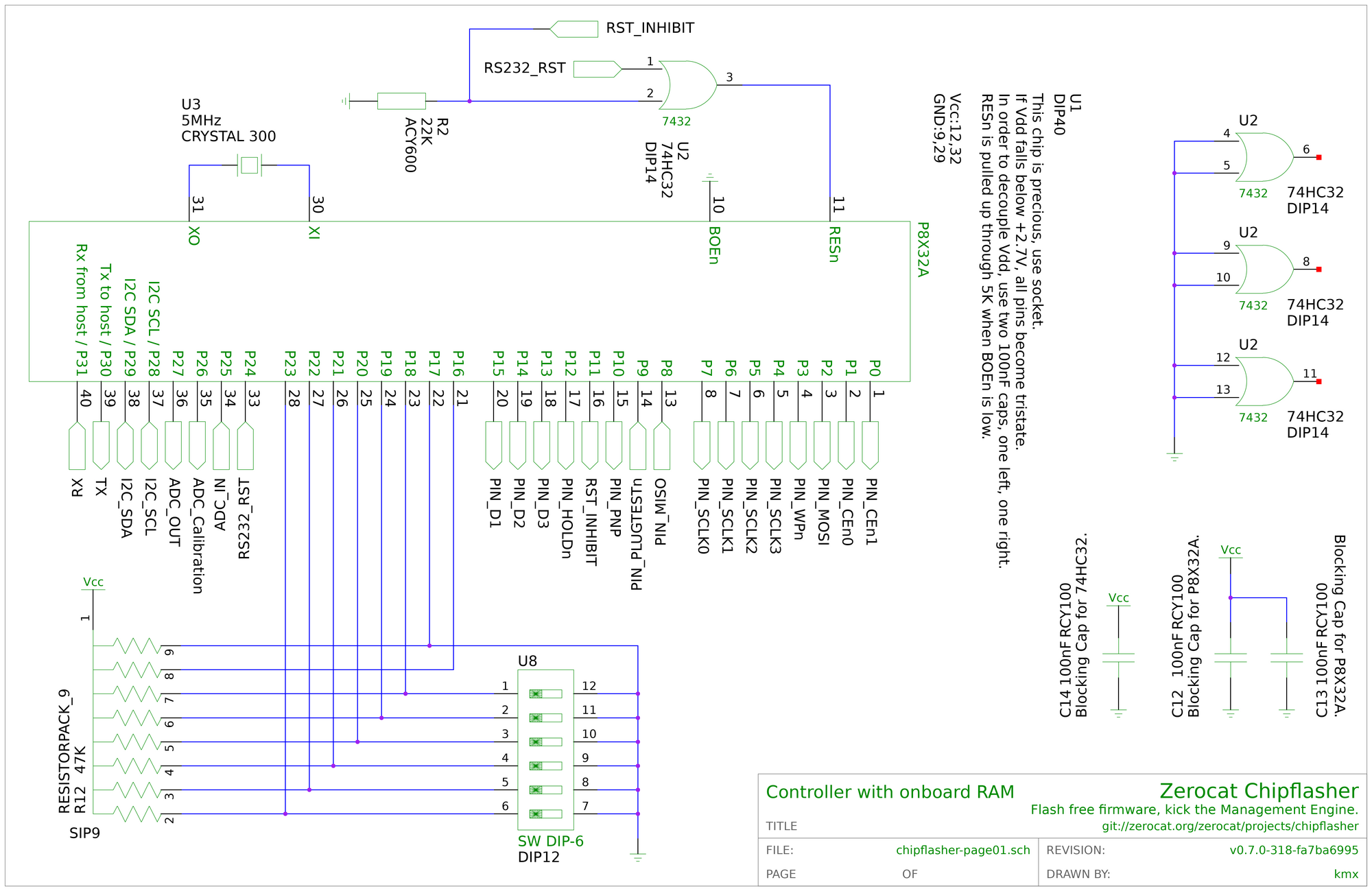Viewport: 1372px width, 891px height.
Task: Click the 'RESISTORPACK_9' label
Action: (x=65, y=751)
